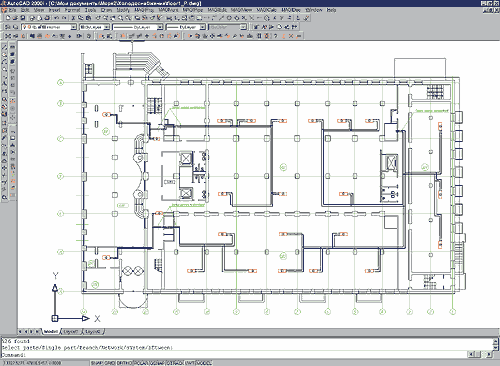Click the New drawing icon in the toolbar
This screenshot has width=500, height=366.
[x=8, y=18]
